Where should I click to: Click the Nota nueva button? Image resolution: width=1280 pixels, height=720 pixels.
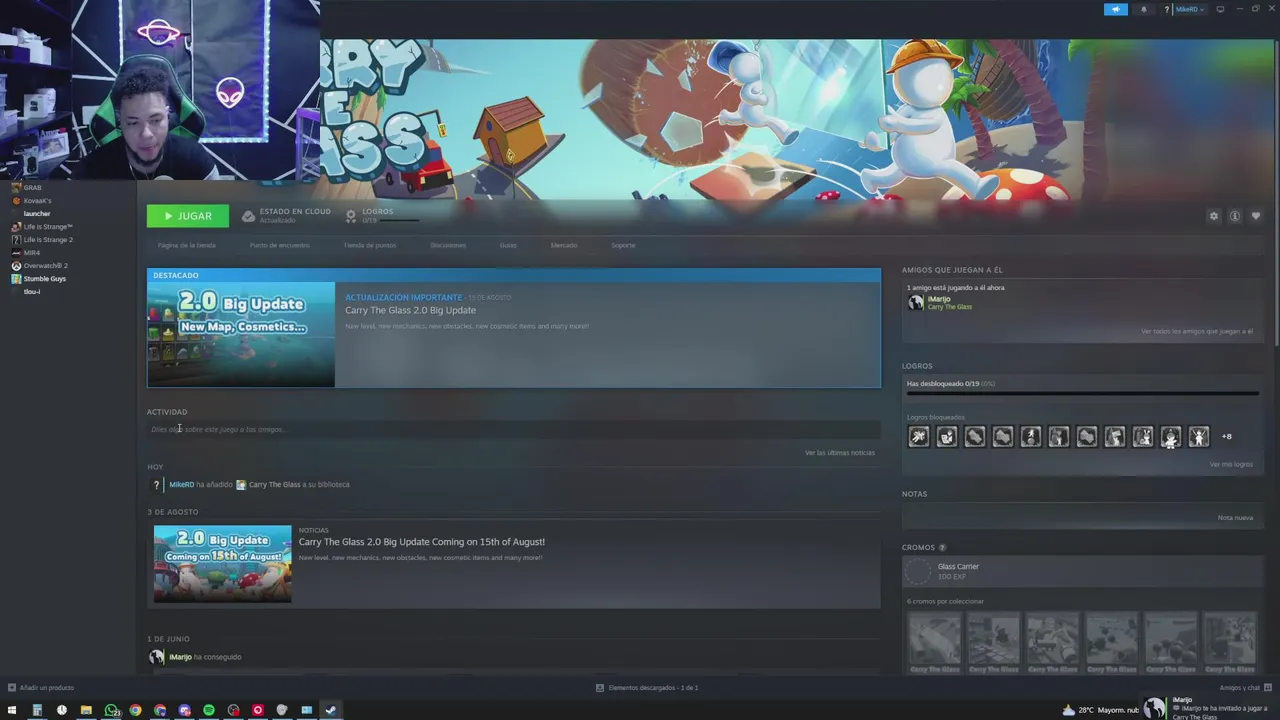pos(1235,518)
